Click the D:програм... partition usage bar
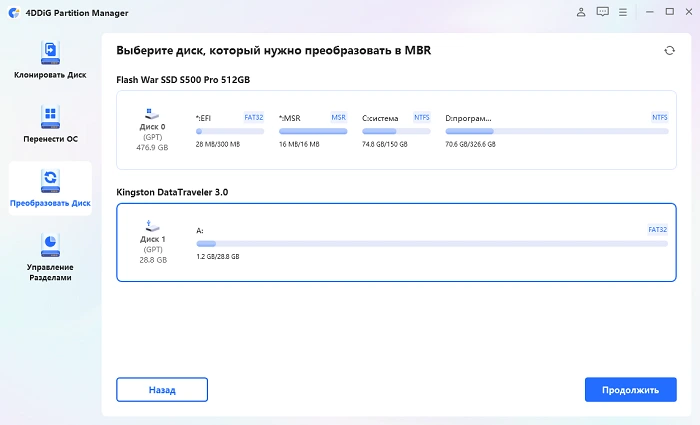 557,131
